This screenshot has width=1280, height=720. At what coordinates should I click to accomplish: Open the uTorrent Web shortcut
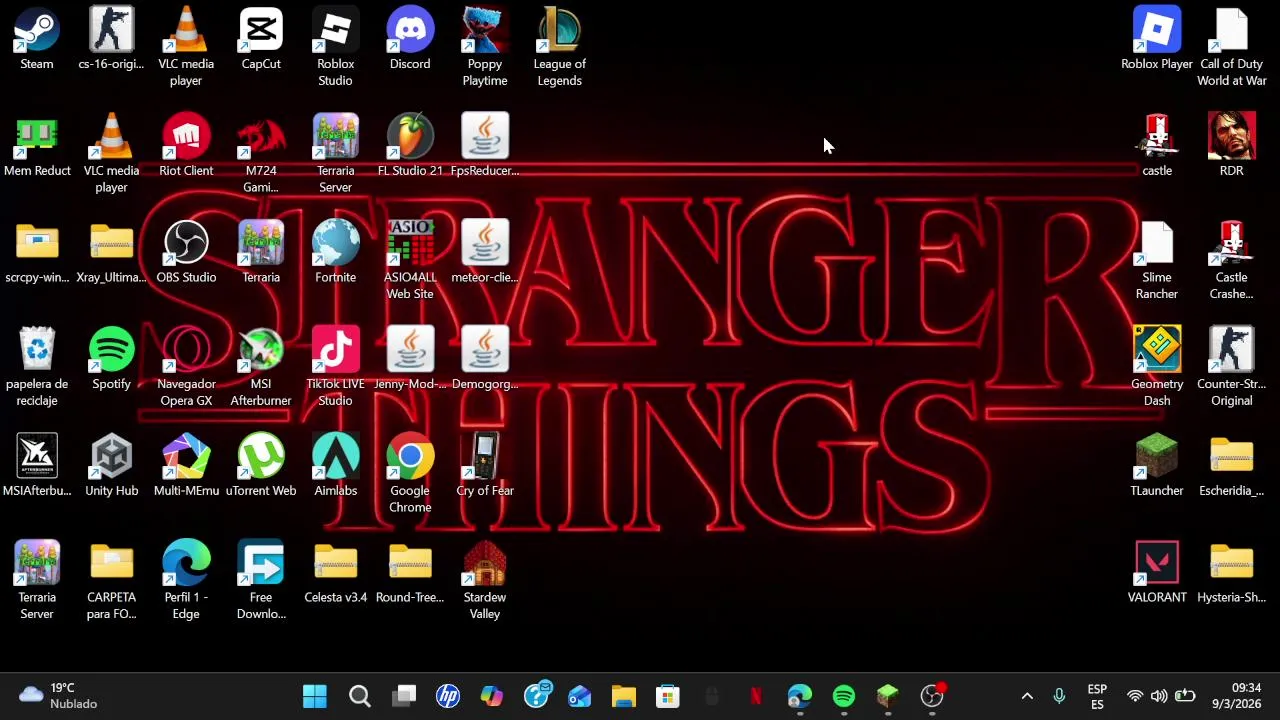coord(261,466)
